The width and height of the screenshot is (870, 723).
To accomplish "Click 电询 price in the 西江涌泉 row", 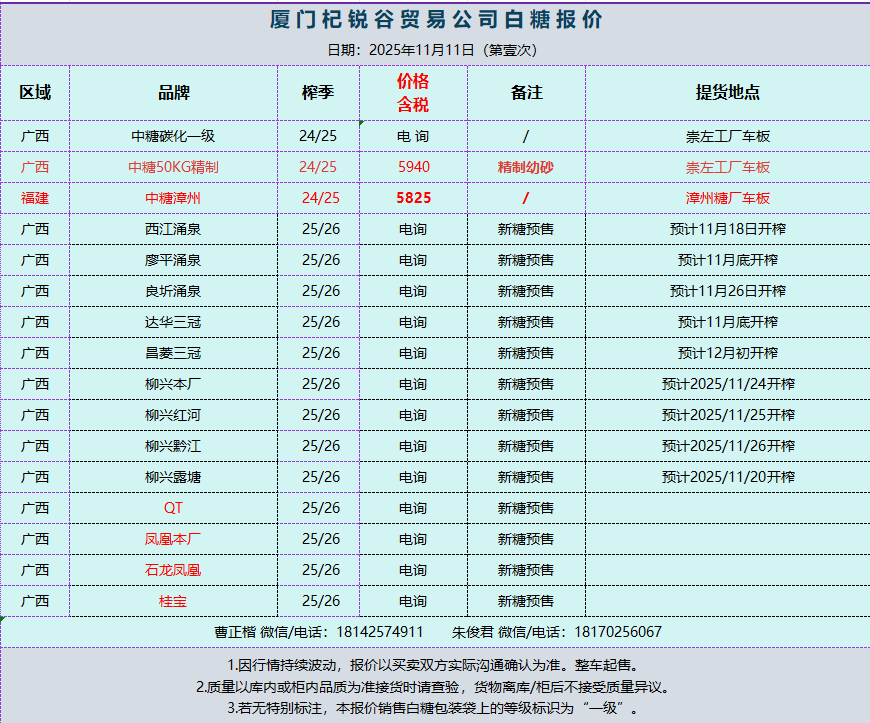I will click(413, 229).
